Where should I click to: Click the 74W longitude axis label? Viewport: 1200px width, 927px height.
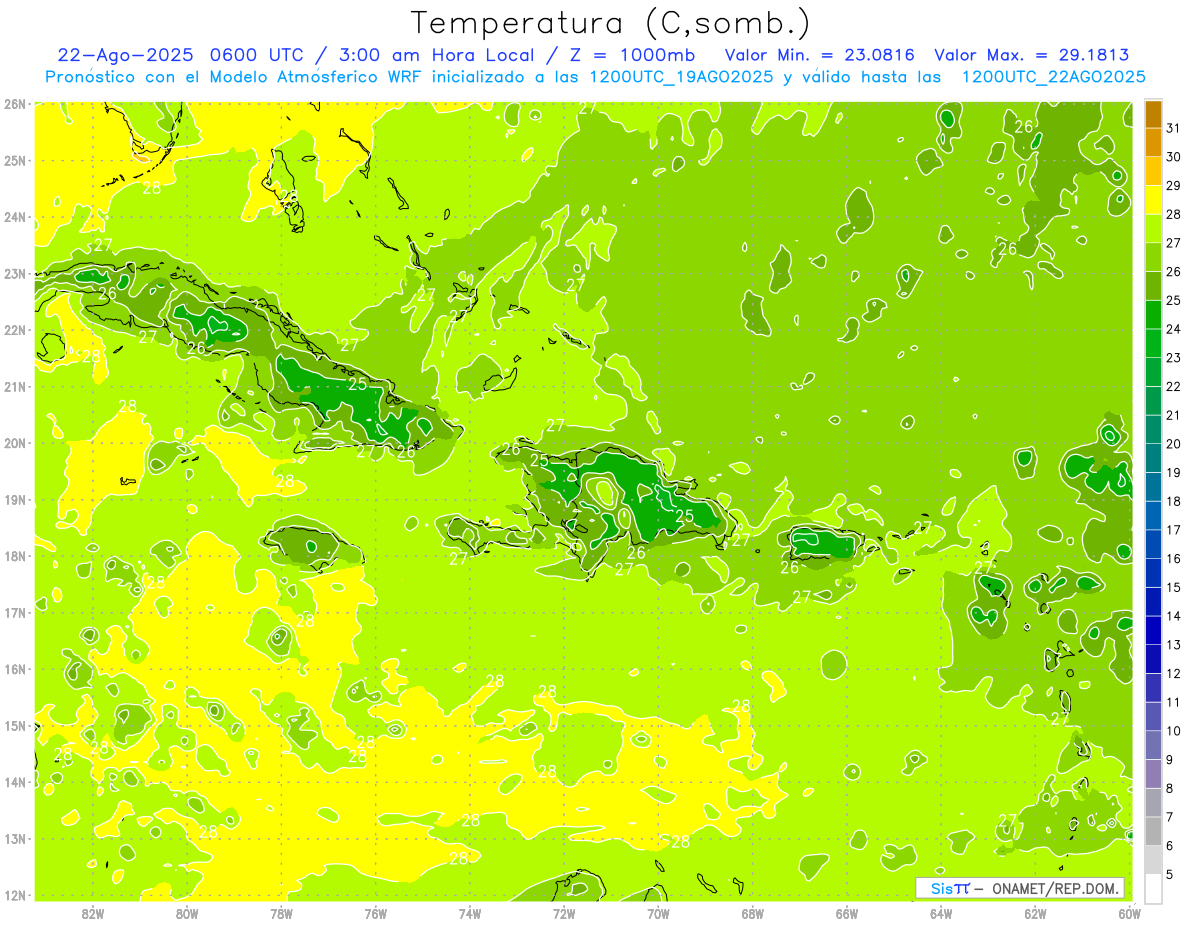[470, 913]
